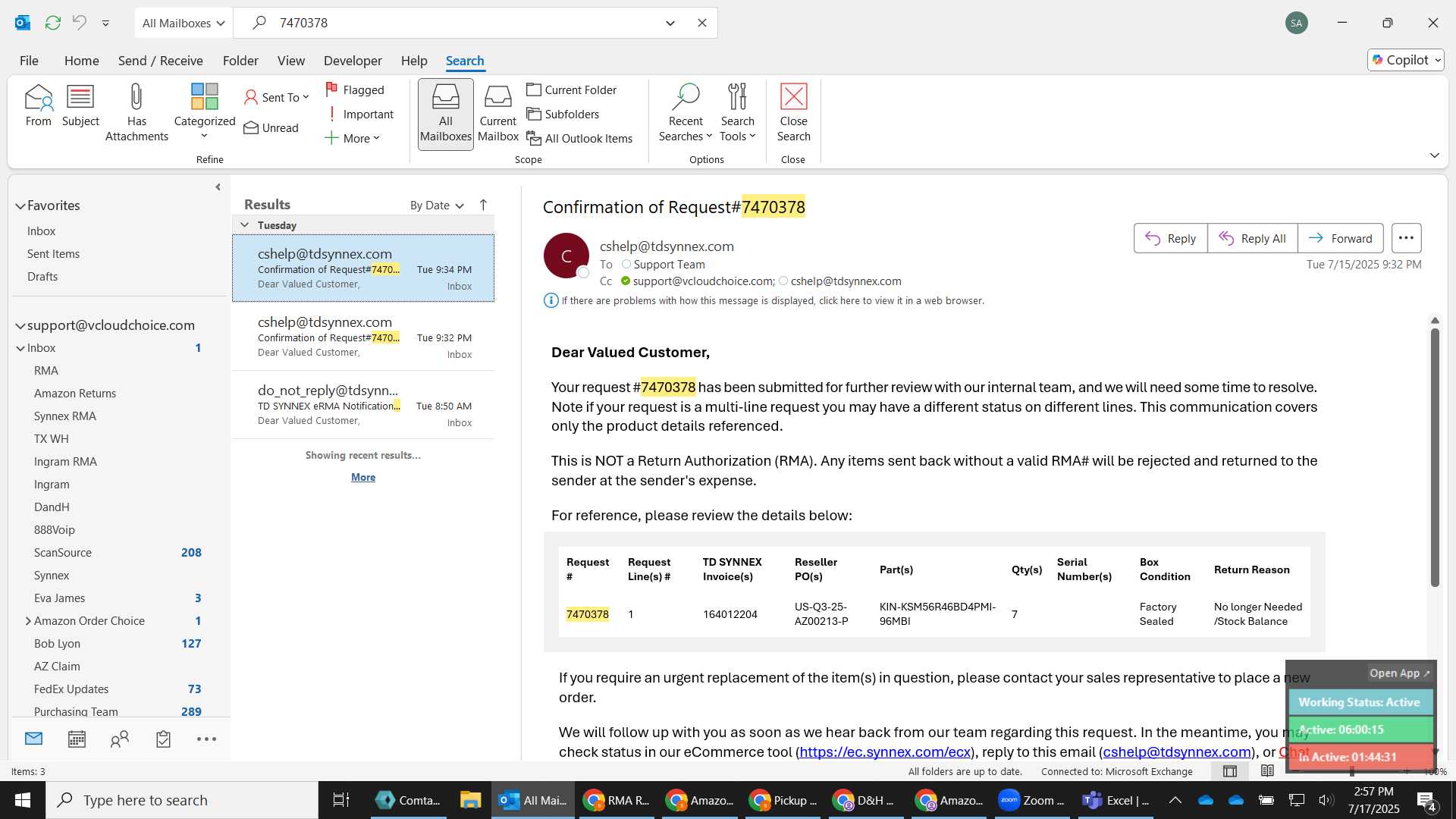Open Zoom from the taskbar
This screenshot has width=1456, height=819.
[x=1031, y=800]
